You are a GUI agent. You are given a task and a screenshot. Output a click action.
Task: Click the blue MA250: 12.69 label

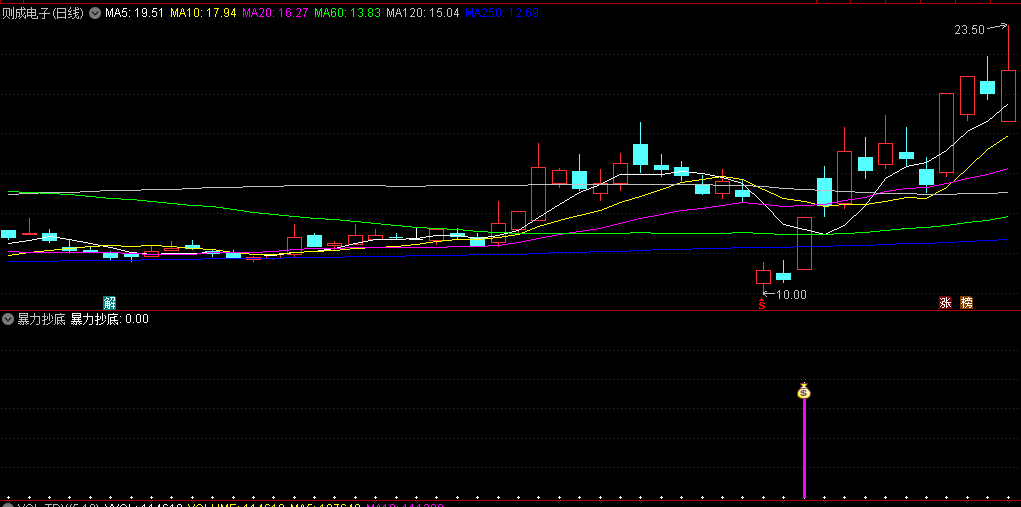click(x=502, y=12)
